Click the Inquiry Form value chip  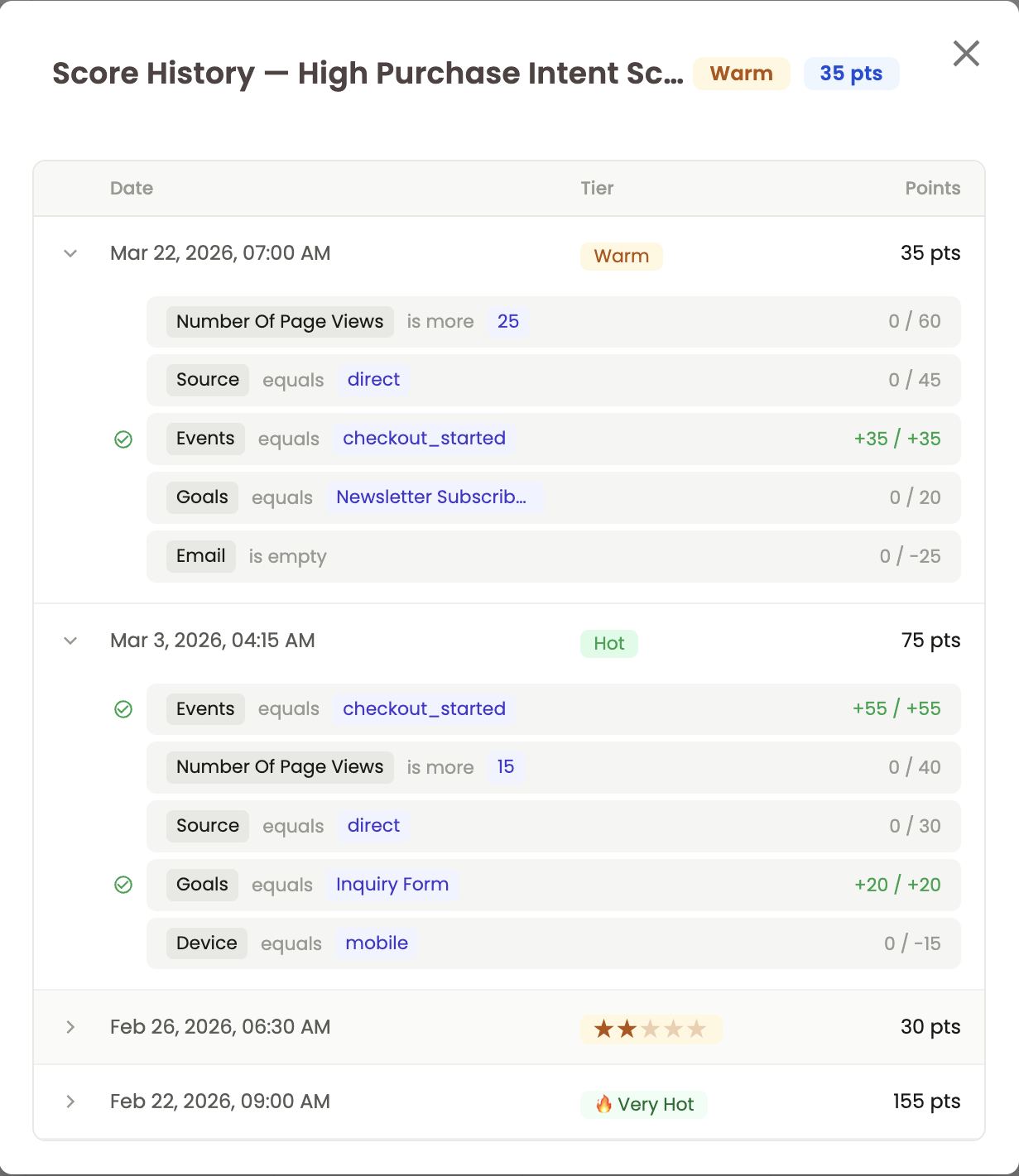pyautogui.click(x=392, y=885)
